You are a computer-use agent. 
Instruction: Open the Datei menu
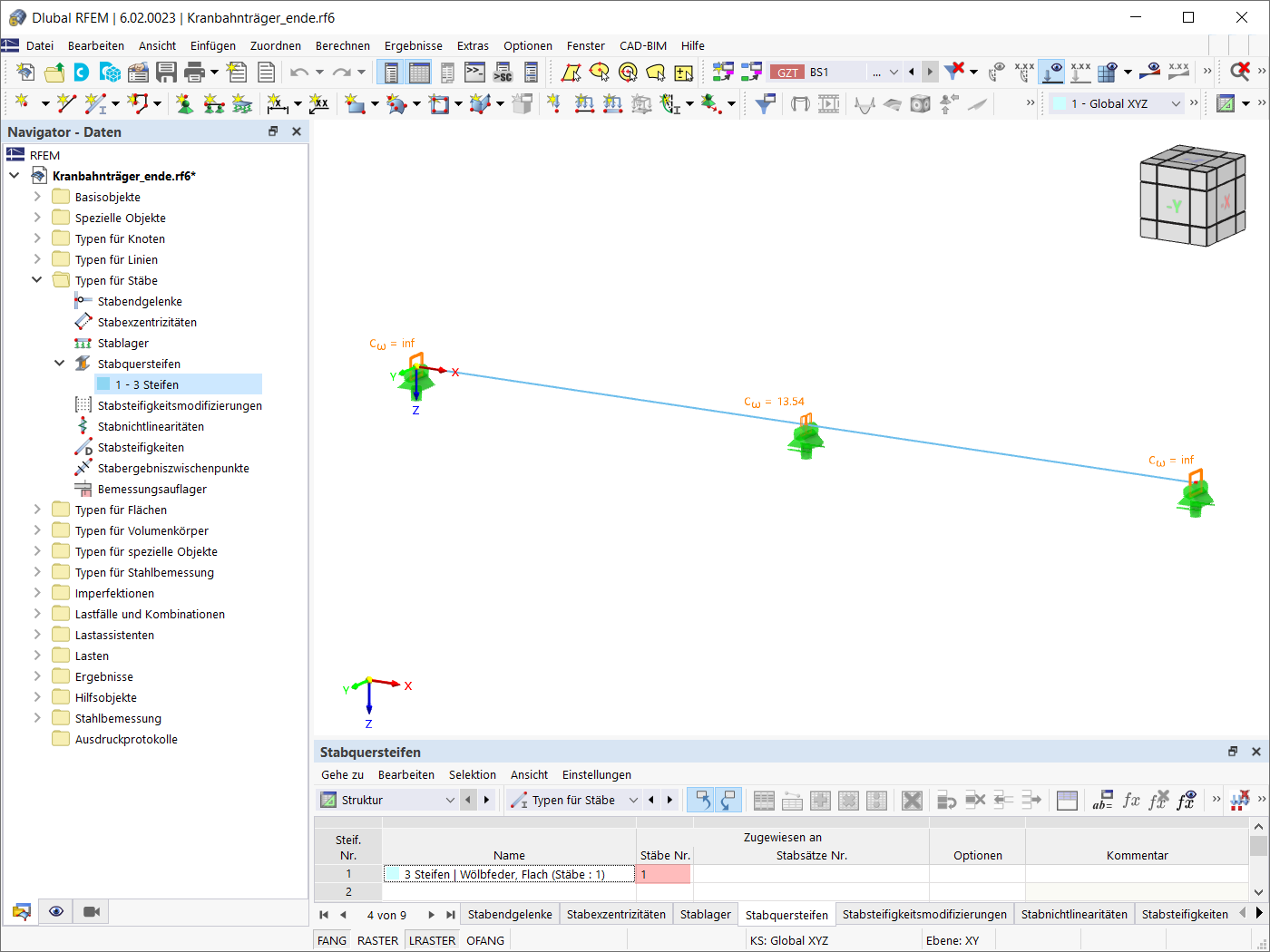point(40,45)
